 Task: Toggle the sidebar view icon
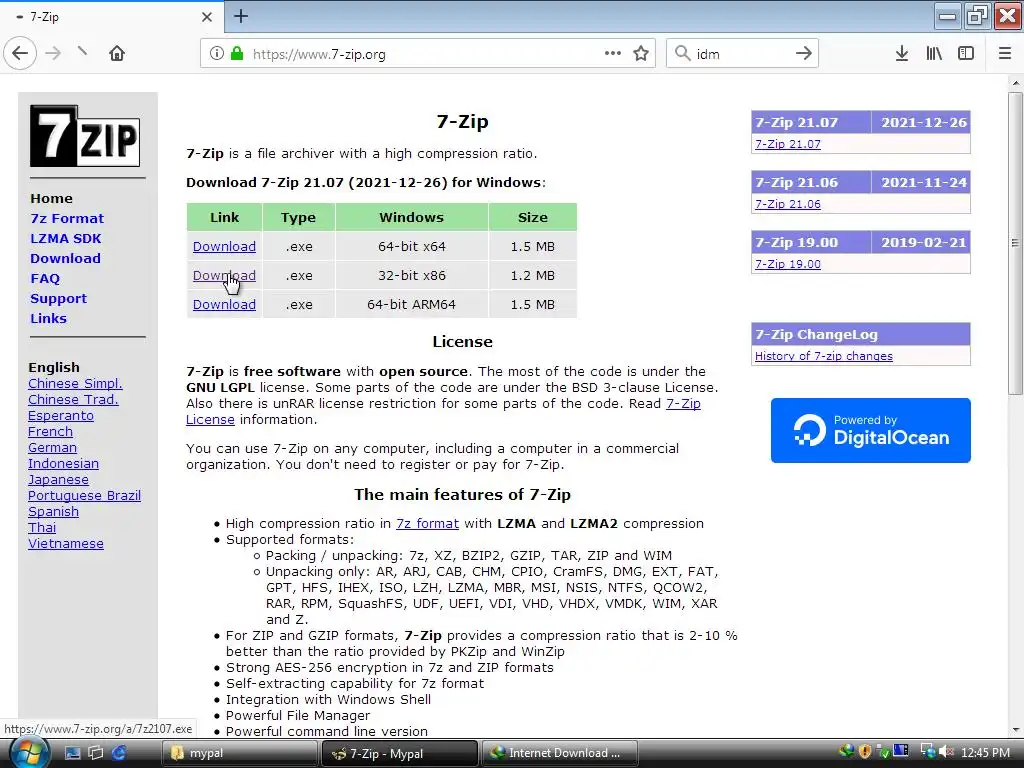(x=966, y=54)
